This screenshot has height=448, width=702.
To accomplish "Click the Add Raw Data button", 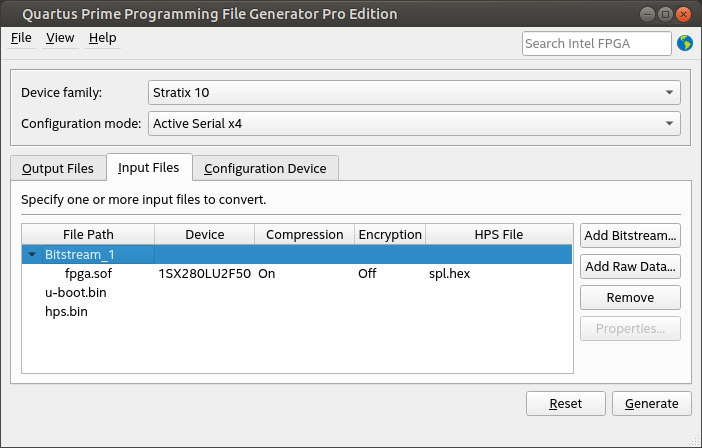I will point(630,267).
